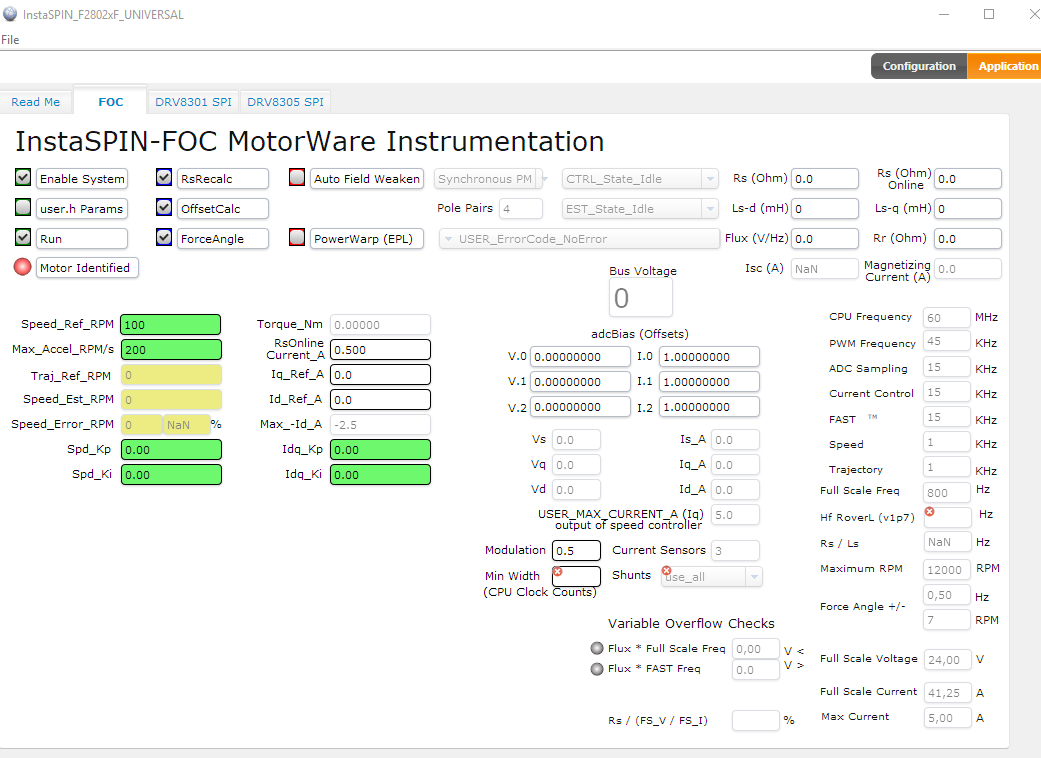Click the error icon in the Min Width field
The image size is (1041, 758).
558,571
